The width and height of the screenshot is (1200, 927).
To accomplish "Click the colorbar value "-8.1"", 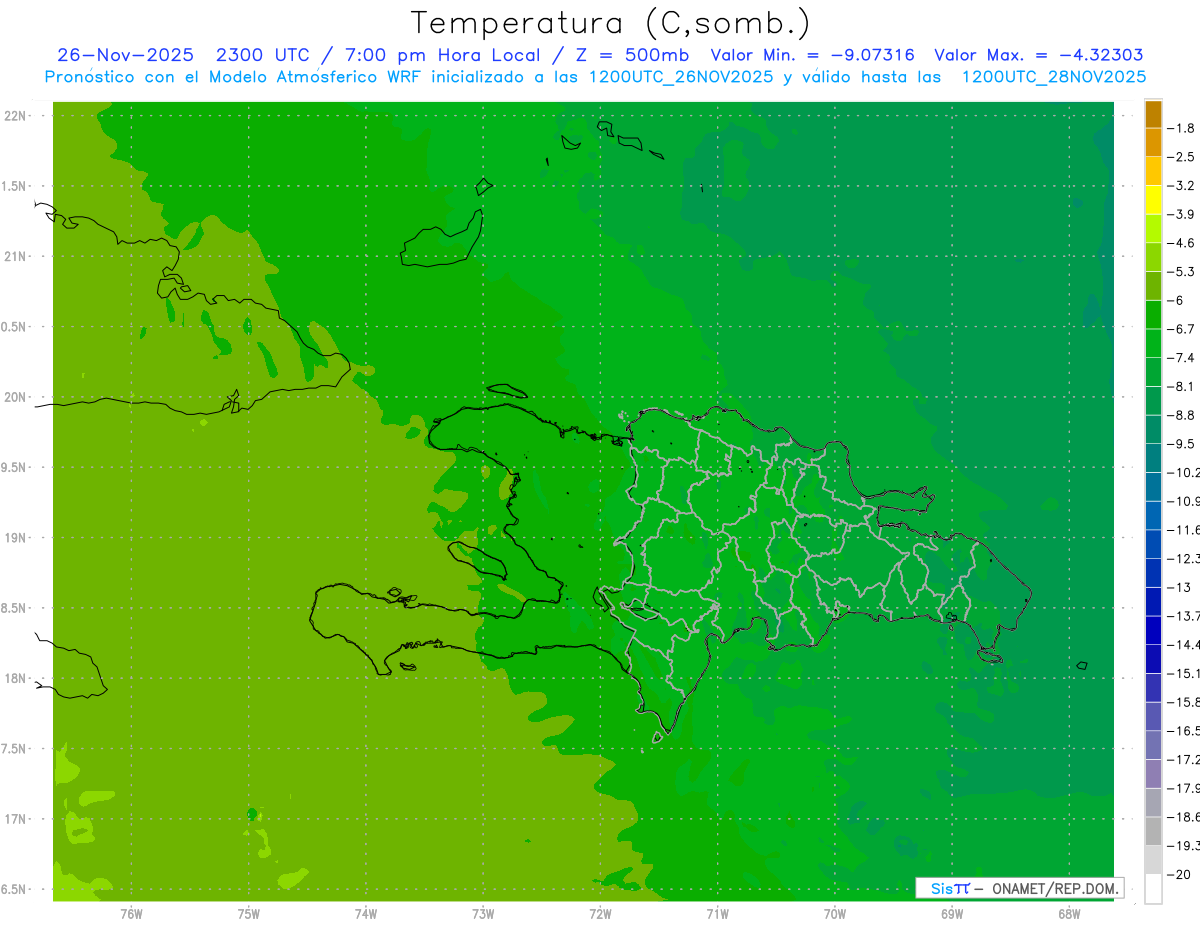I will click(1181, 386).
